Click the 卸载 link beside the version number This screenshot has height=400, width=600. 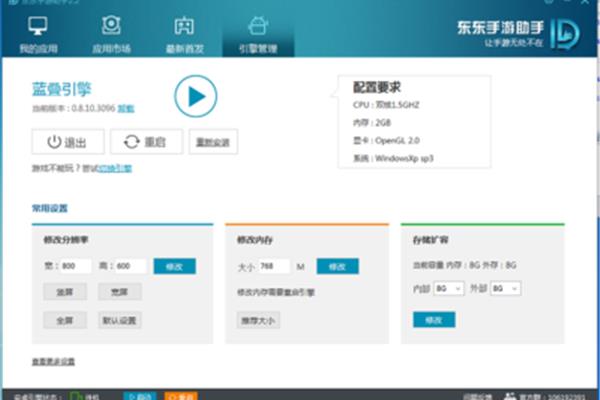coord(126,109)
